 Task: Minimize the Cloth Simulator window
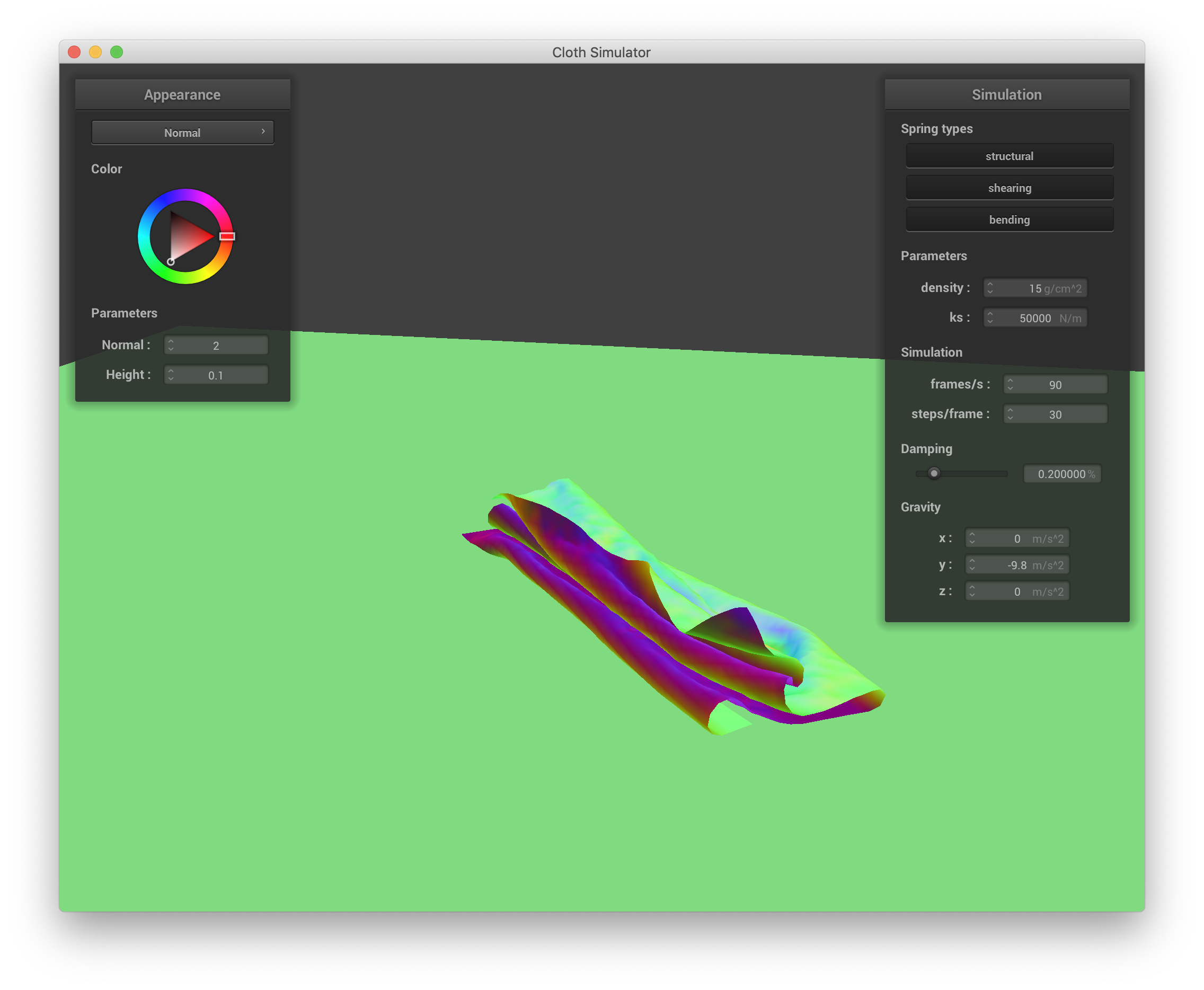click(x=95, y=52)
